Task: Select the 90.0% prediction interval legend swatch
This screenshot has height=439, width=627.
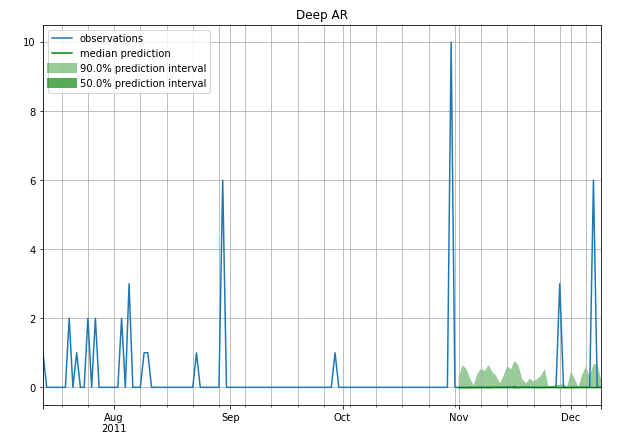Action: click(x=61, y=68)
